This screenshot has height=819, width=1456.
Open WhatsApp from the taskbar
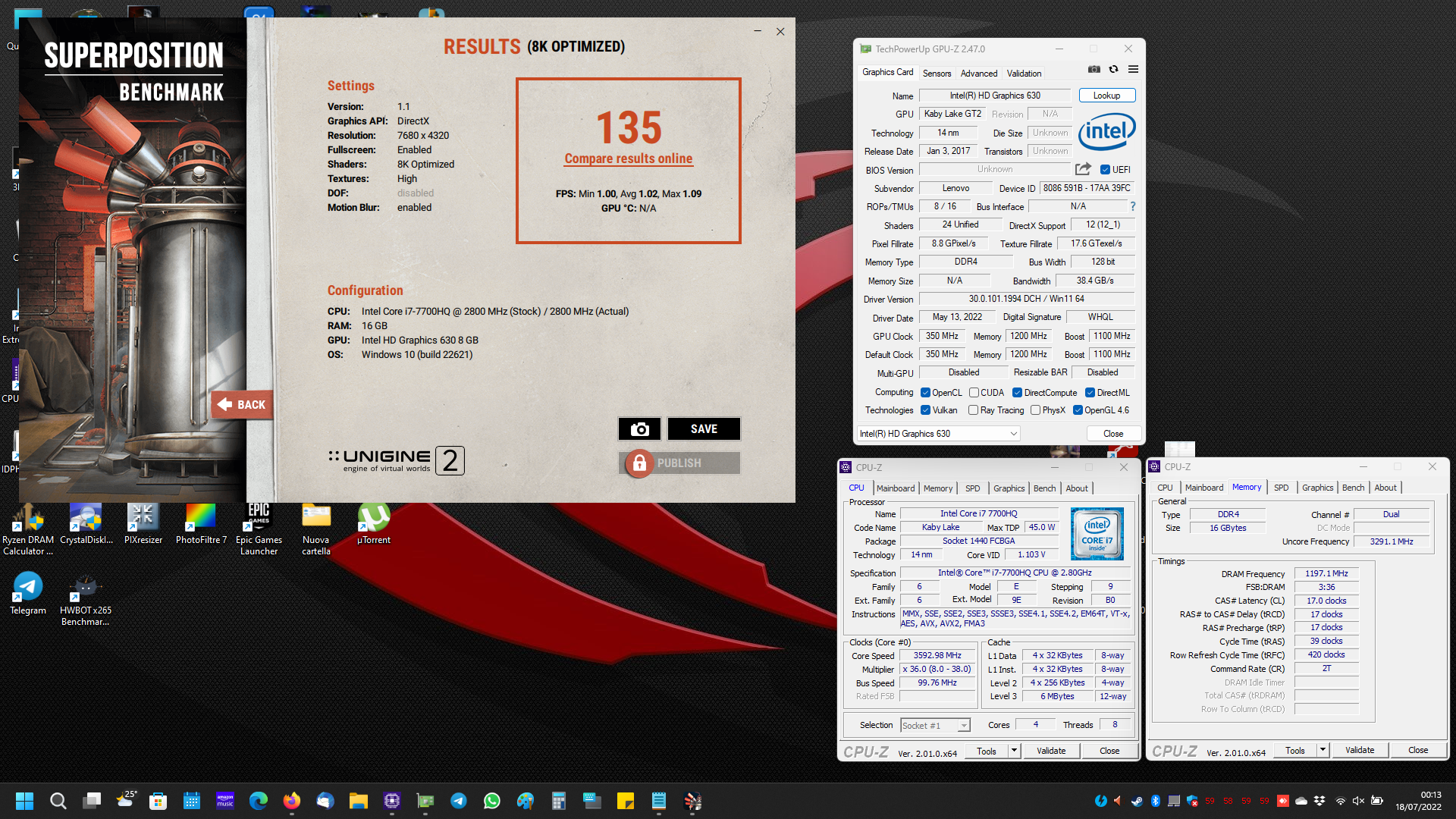pos(491,801)
